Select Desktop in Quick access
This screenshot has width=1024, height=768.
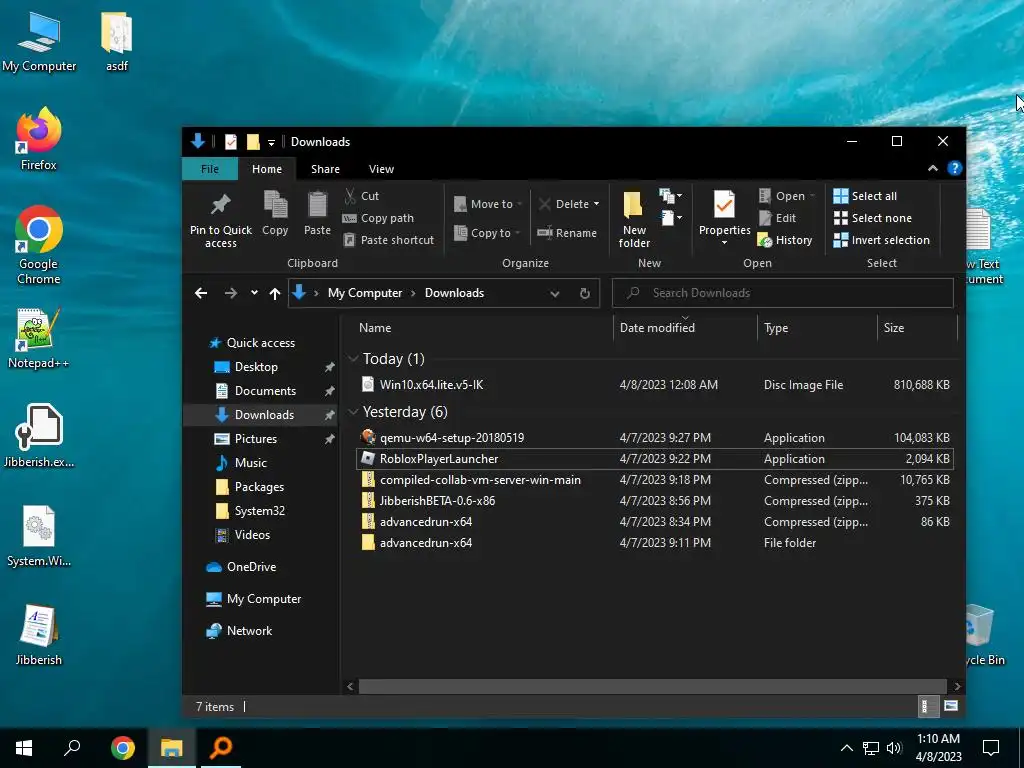(x=256, y=367)
